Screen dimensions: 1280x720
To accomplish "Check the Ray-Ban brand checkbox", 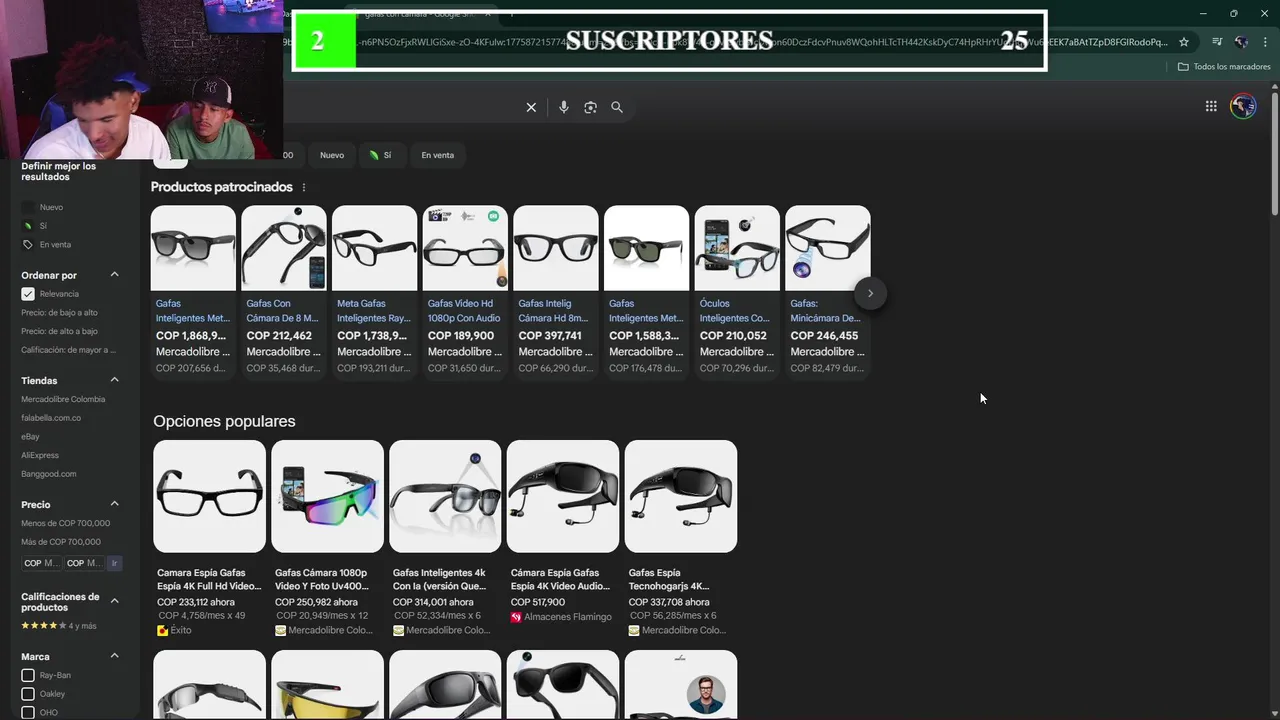I will coord(28,675).
